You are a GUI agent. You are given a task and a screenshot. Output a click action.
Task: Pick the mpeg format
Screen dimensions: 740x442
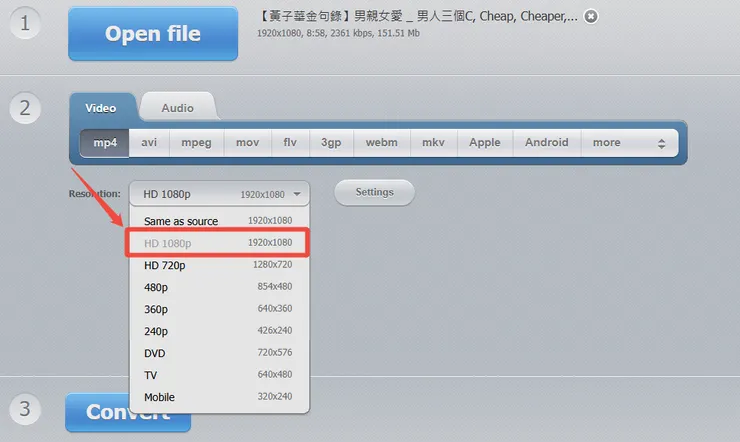(x=196, y=142)
